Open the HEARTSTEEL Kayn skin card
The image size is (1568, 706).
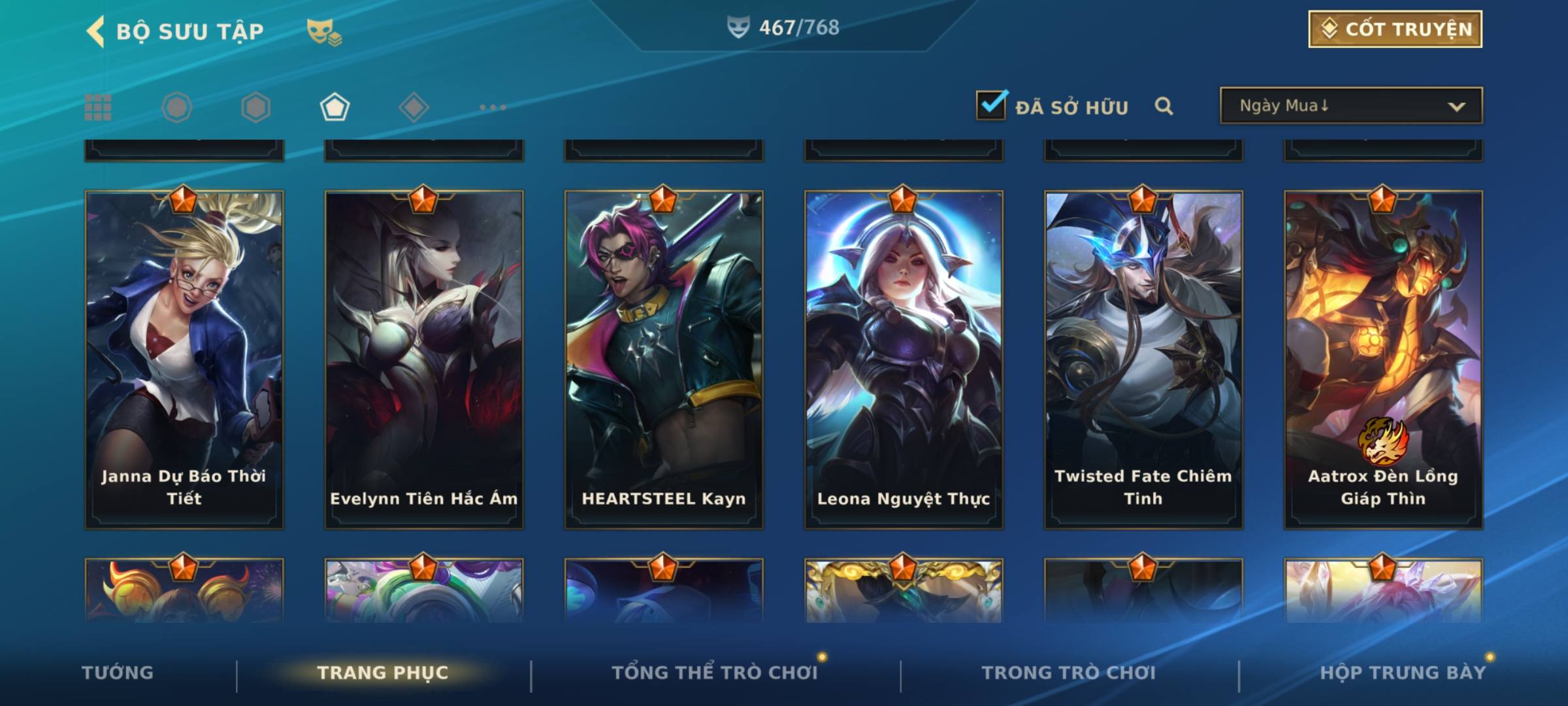[664, 359]
